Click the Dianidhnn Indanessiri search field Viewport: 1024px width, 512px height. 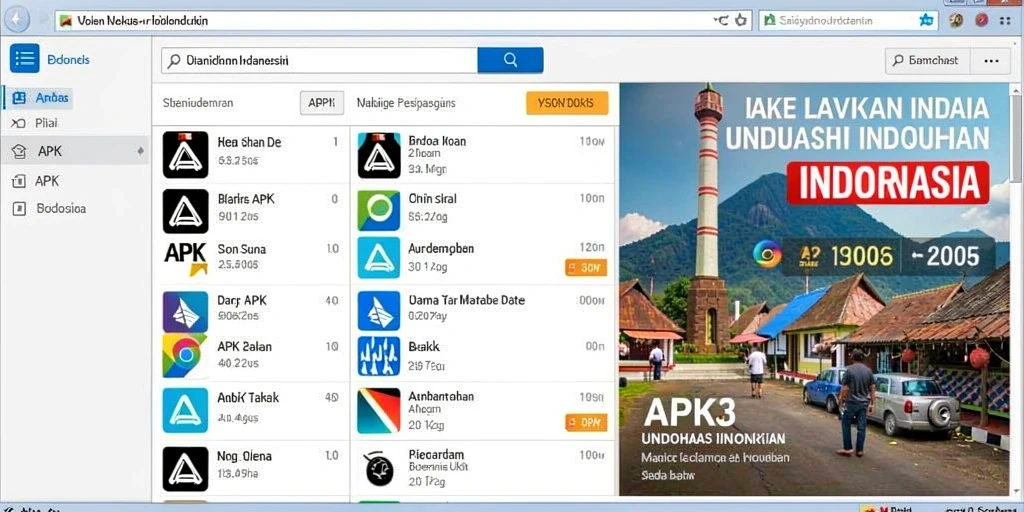click(x=319, y=60)
